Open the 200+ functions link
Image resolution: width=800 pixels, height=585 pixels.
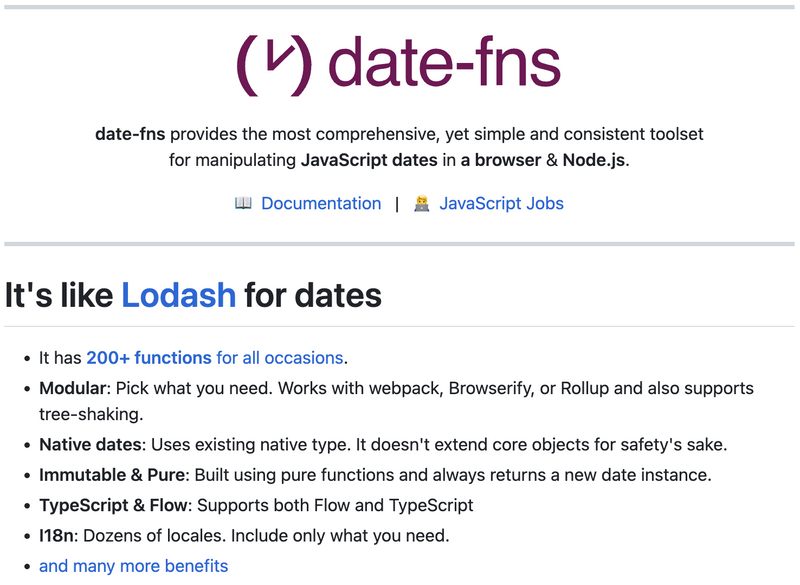(x=149, y=357)
